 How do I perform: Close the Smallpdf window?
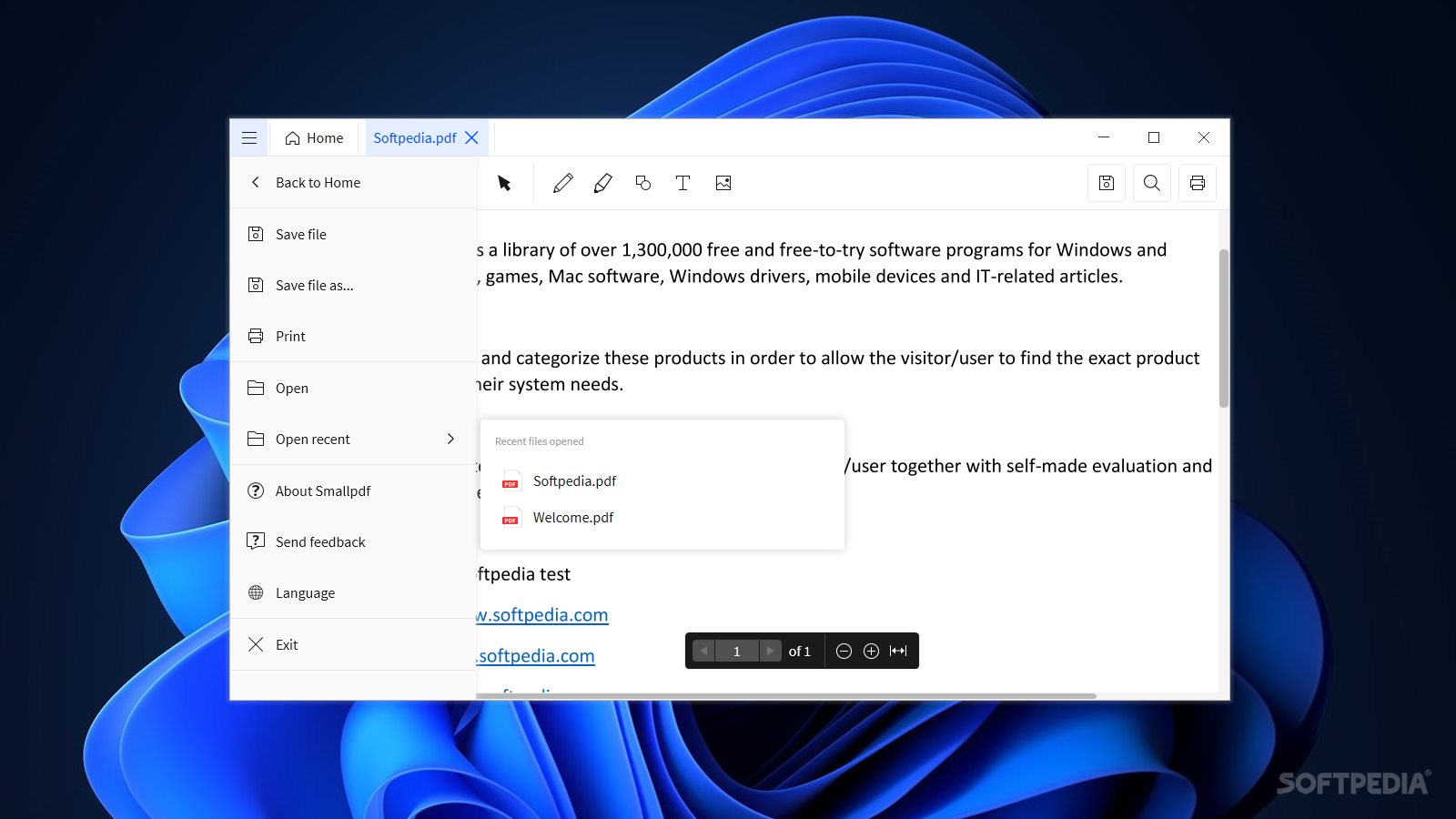[1204, 137]
